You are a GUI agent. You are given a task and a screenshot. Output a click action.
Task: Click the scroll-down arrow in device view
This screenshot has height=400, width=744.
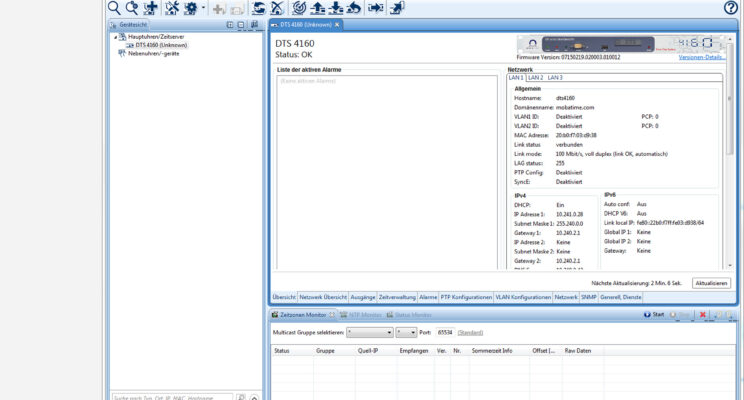[730, 266]
